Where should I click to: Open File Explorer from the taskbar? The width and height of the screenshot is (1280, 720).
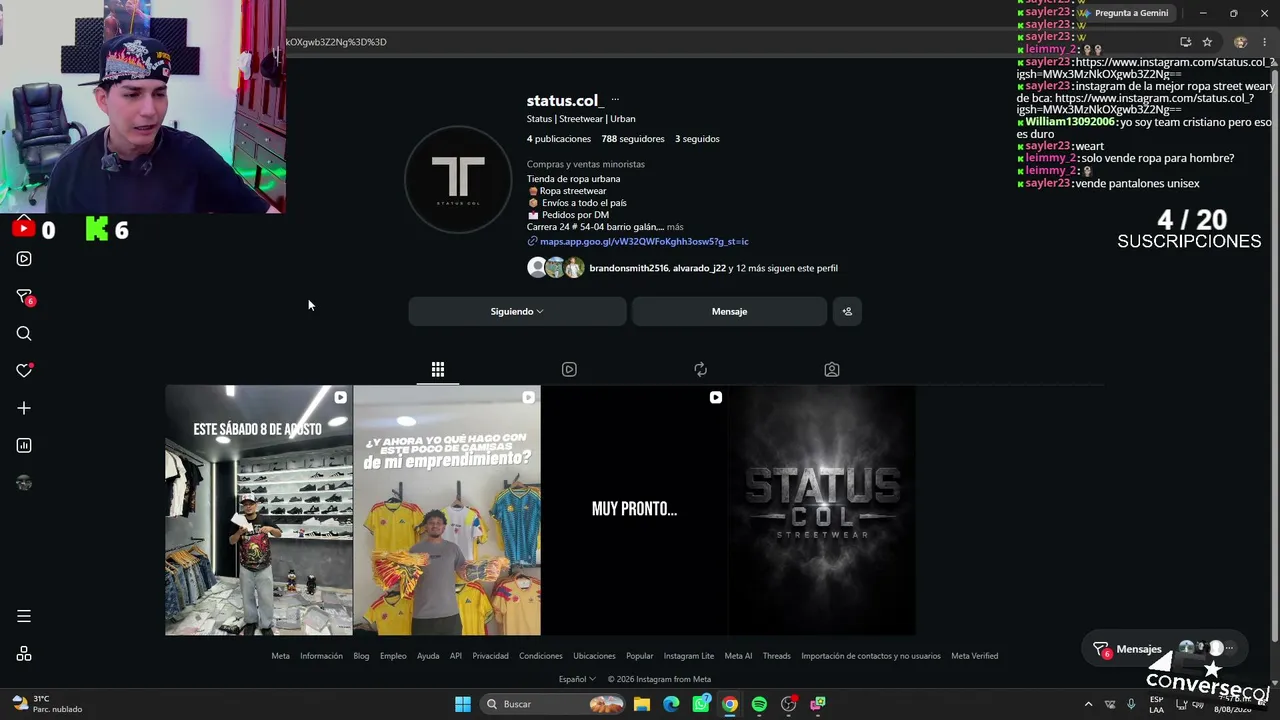click(x=642, y=704)
